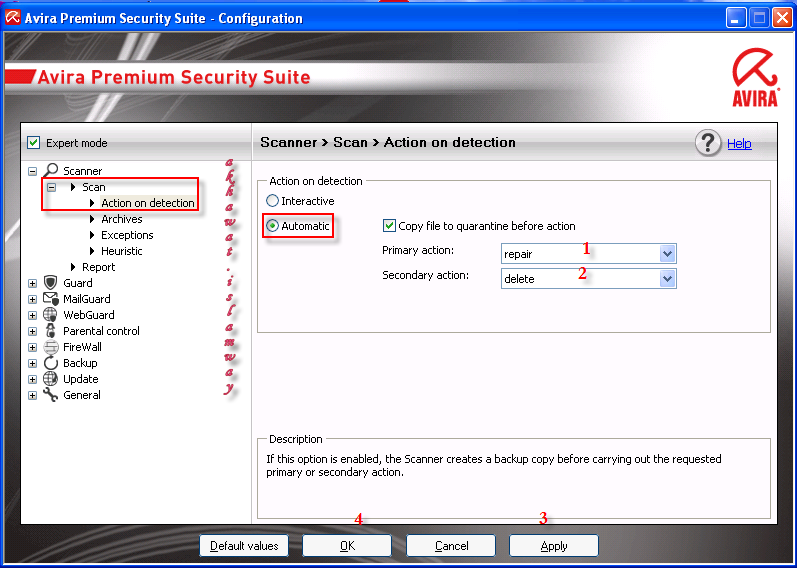Click the Default values button
Screen dimensions: 797x568
pyautogui.click(x=244, y=546)
